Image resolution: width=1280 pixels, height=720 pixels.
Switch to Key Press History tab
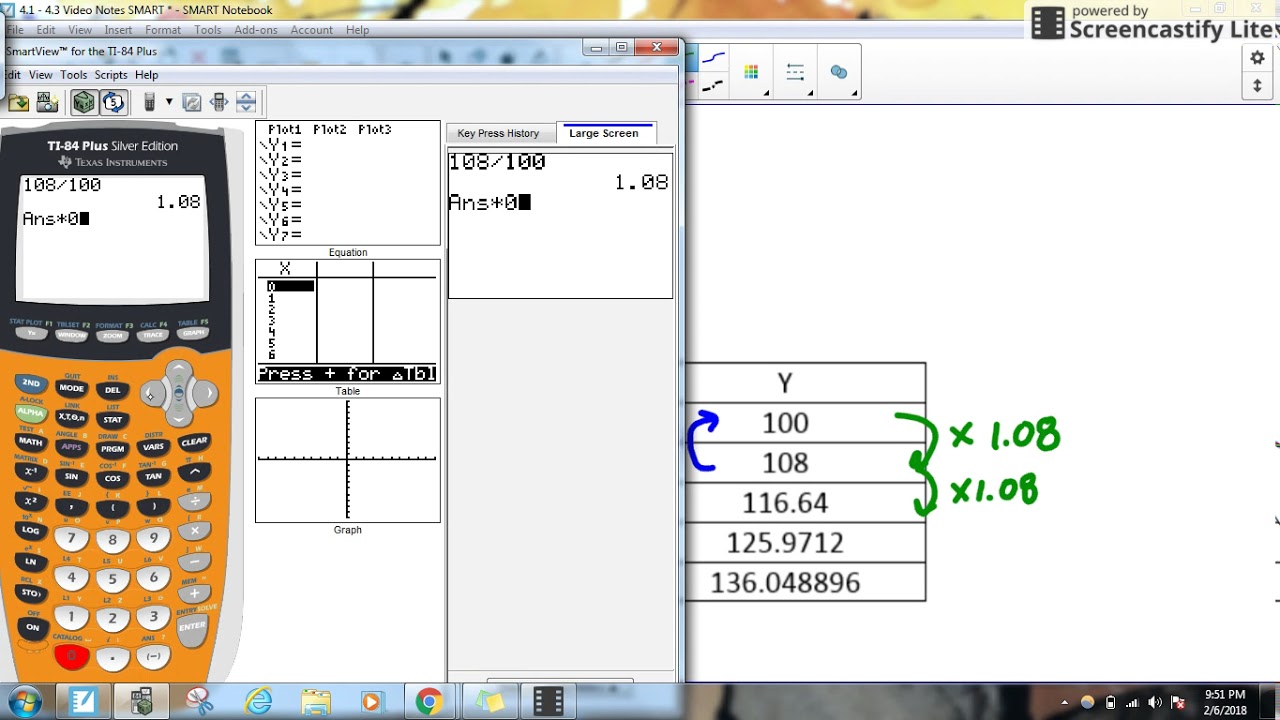click(x=498, y=133)
